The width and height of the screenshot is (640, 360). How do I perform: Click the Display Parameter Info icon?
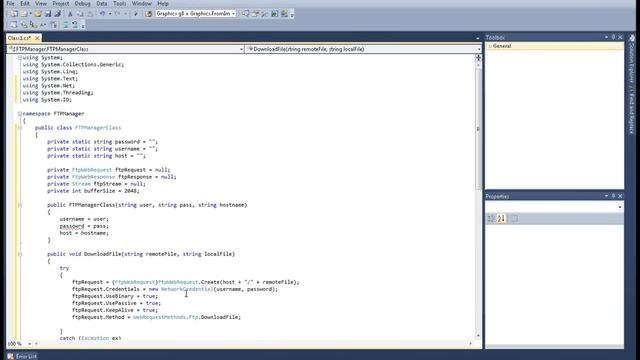[24, 25]
